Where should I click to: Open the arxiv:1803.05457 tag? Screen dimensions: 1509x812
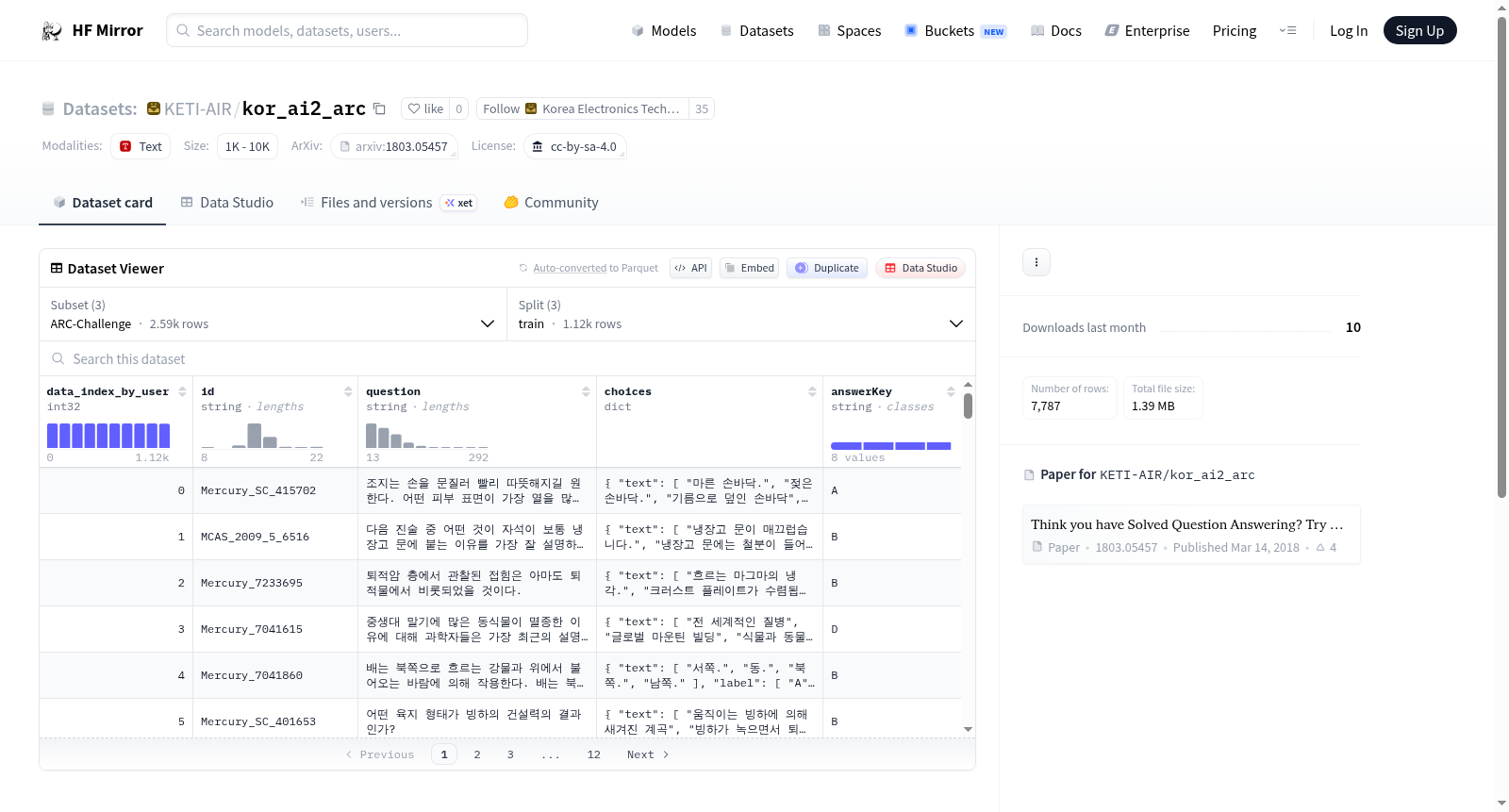pos(393,146)
